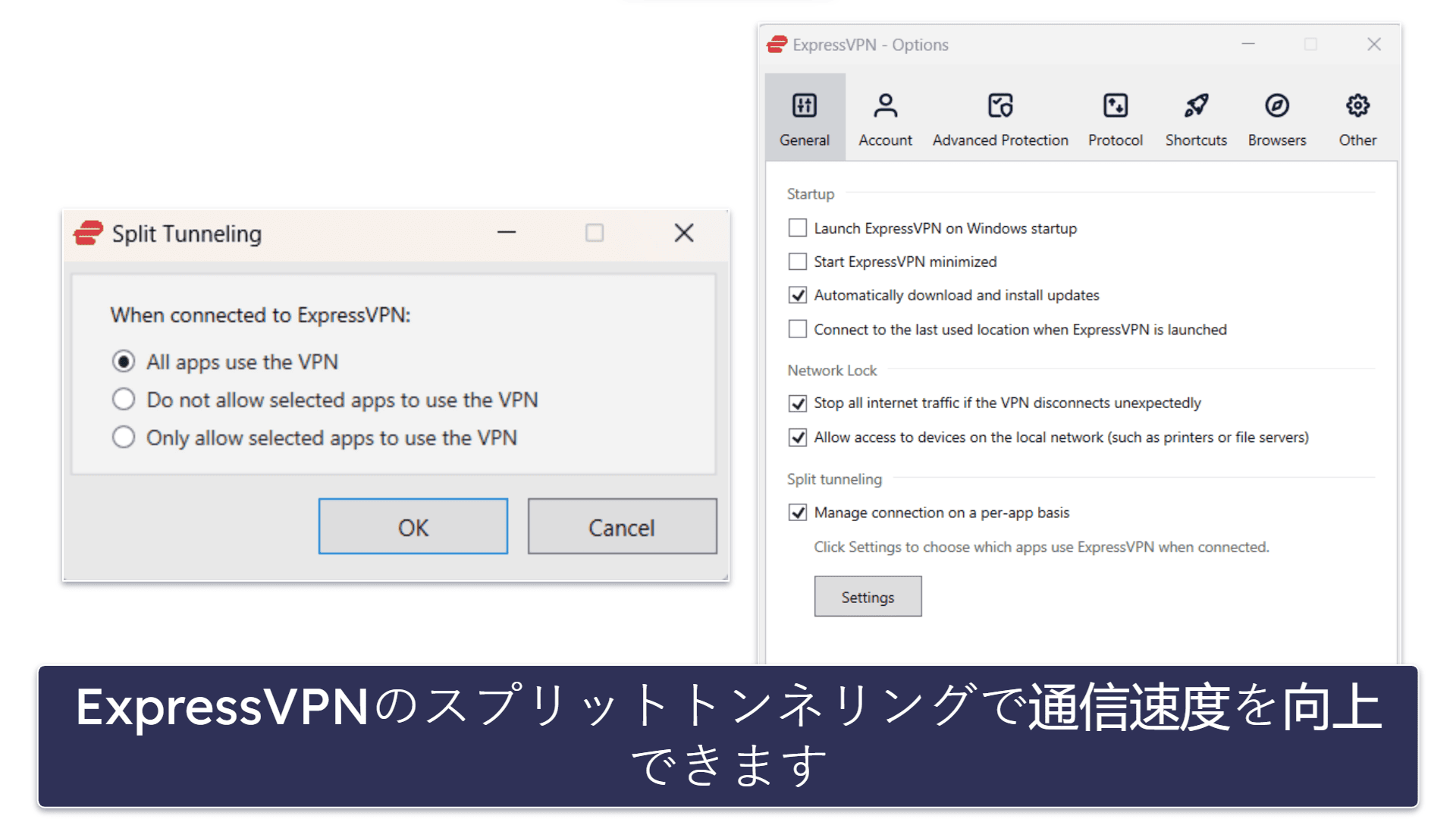Select Do not allow selected apps option

(x=123, y=398)
